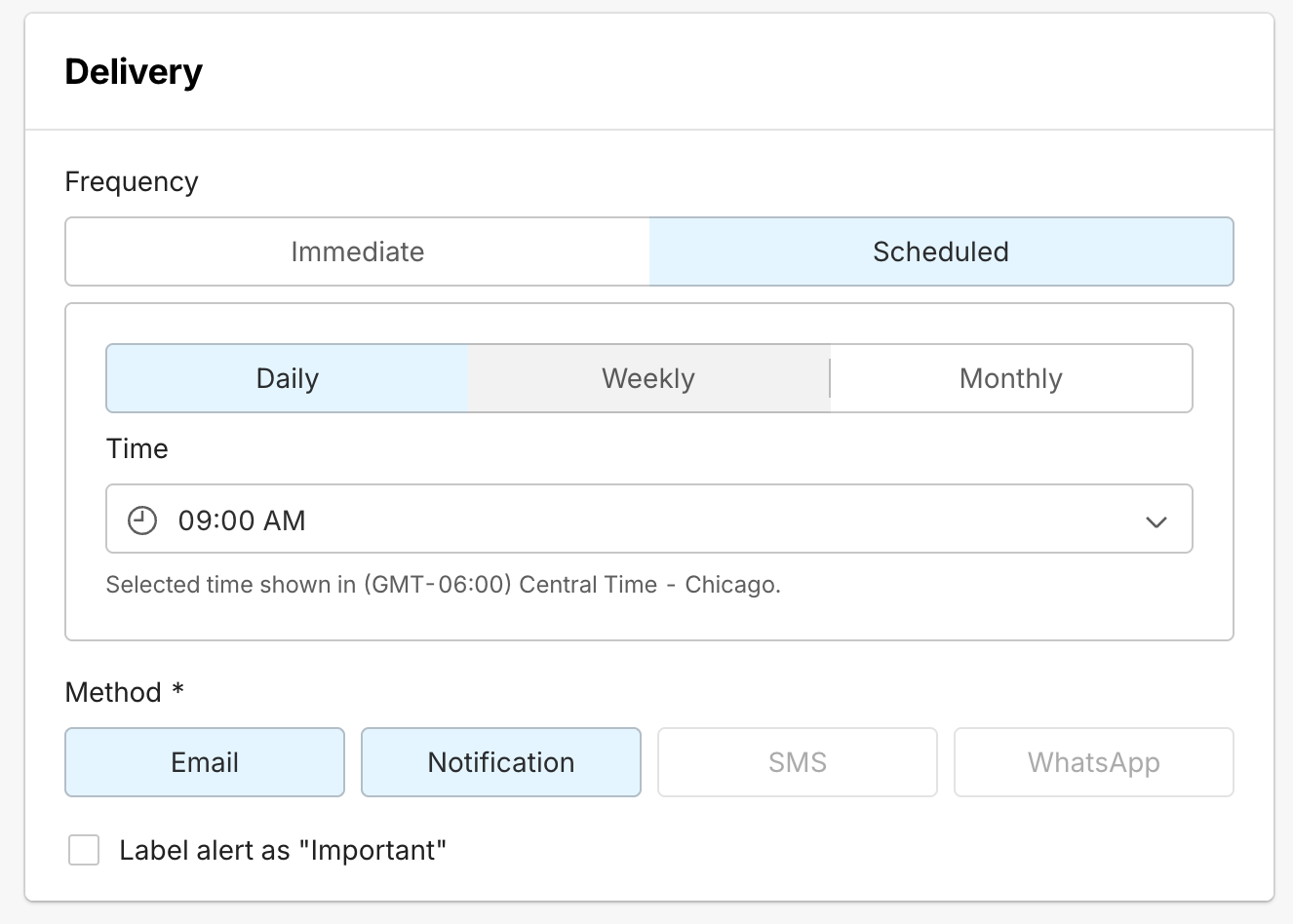The image size is (1293, 924).
Task: Click the 'Label alert as "Important"' text
Action: click(x=283, y=850)
